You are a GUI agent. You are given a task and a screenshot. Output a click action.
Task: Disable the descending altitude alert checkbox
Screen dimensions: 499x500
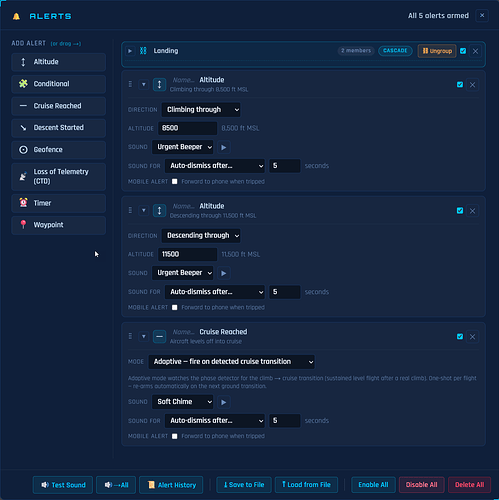coord(460,211)
